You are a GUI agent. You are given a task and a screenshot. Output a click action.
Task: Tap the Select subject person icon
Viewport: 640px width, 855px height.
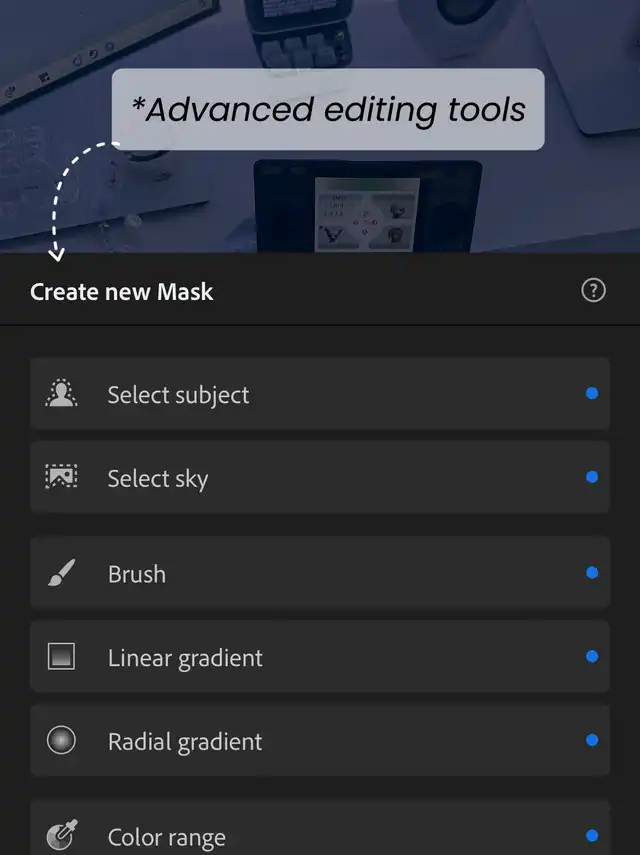coord(61,394)
